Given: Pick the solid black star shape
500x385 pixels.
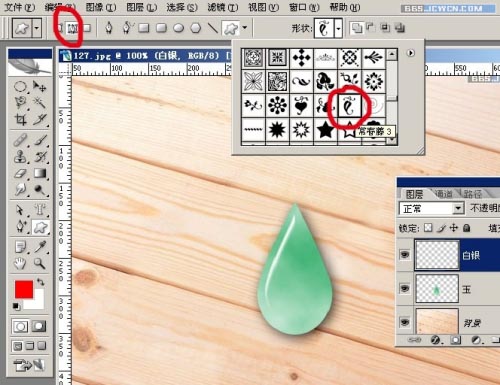Looking at the screenshot, I should (326, 130).
